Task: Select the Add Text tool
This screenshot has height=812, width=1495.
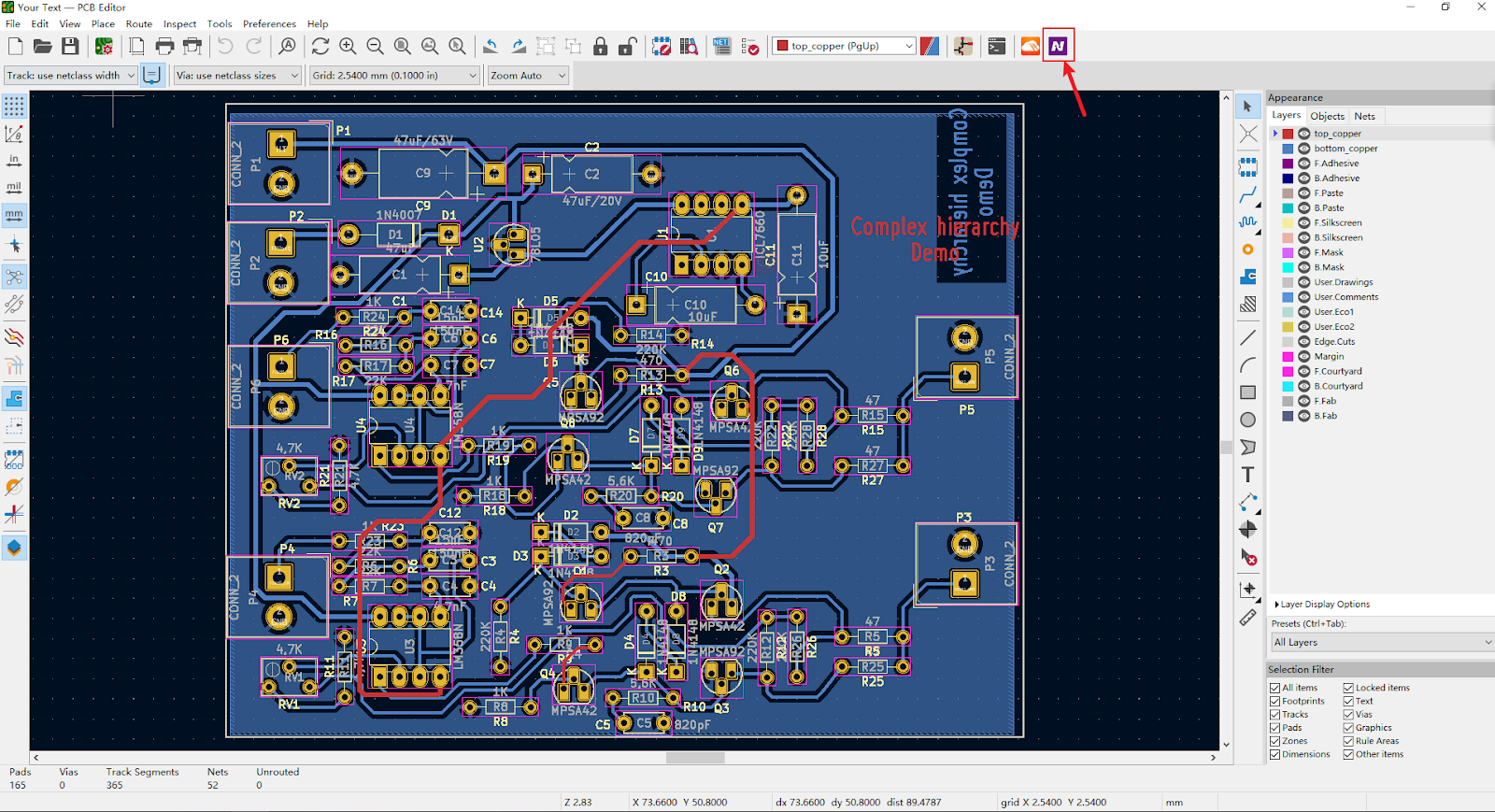Action: (x=1247, y=475)
